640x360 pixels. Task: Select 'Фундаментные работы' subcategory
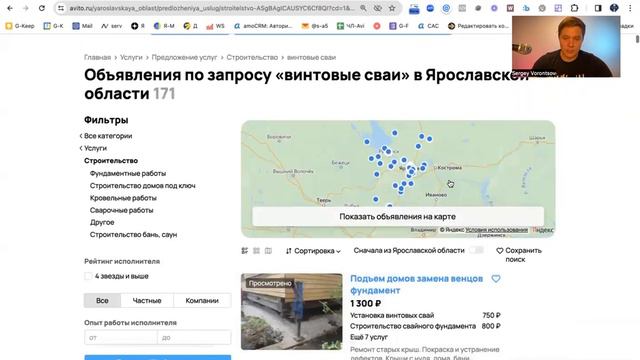point(128,173)
